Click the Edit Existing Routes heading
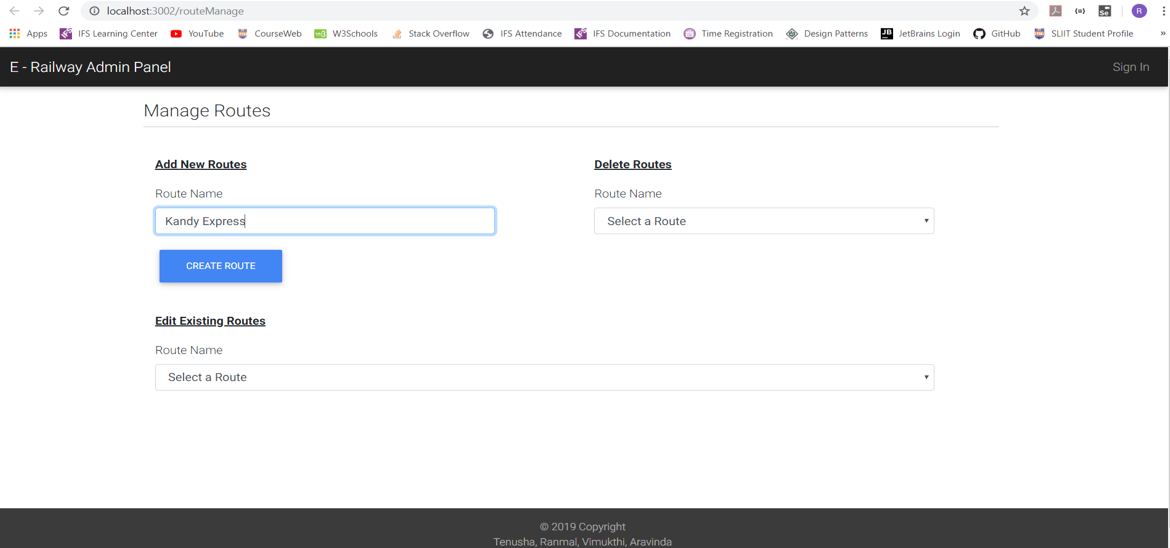Screen dimensions: 1170x548 pos(210,321)
